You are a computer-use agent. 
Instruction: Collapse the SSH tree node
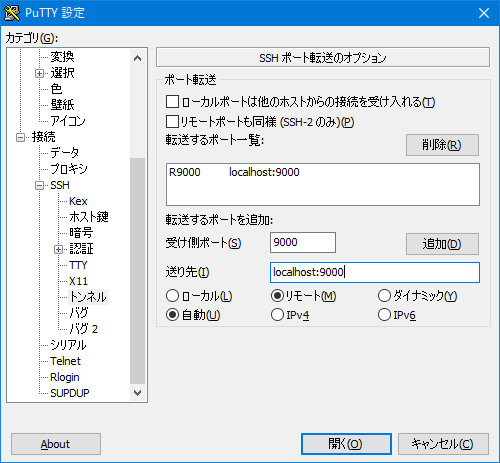[x=39, y=185]
